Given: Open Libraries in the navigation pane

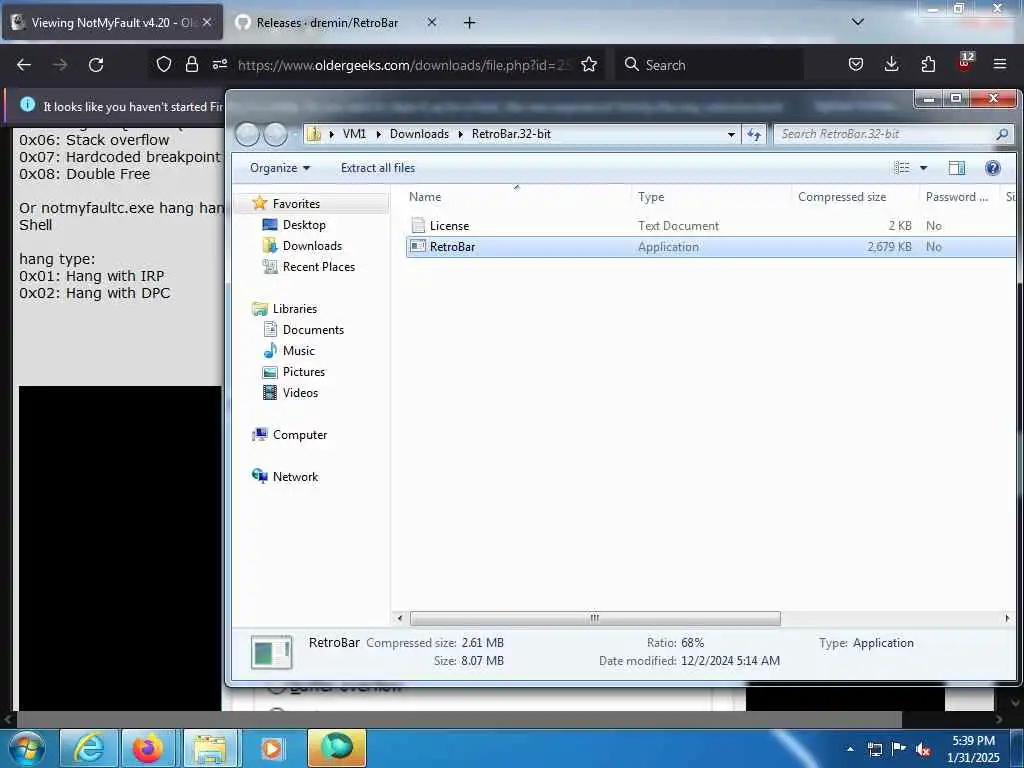Looking at the screenshot, I should (x=295, y=308).
